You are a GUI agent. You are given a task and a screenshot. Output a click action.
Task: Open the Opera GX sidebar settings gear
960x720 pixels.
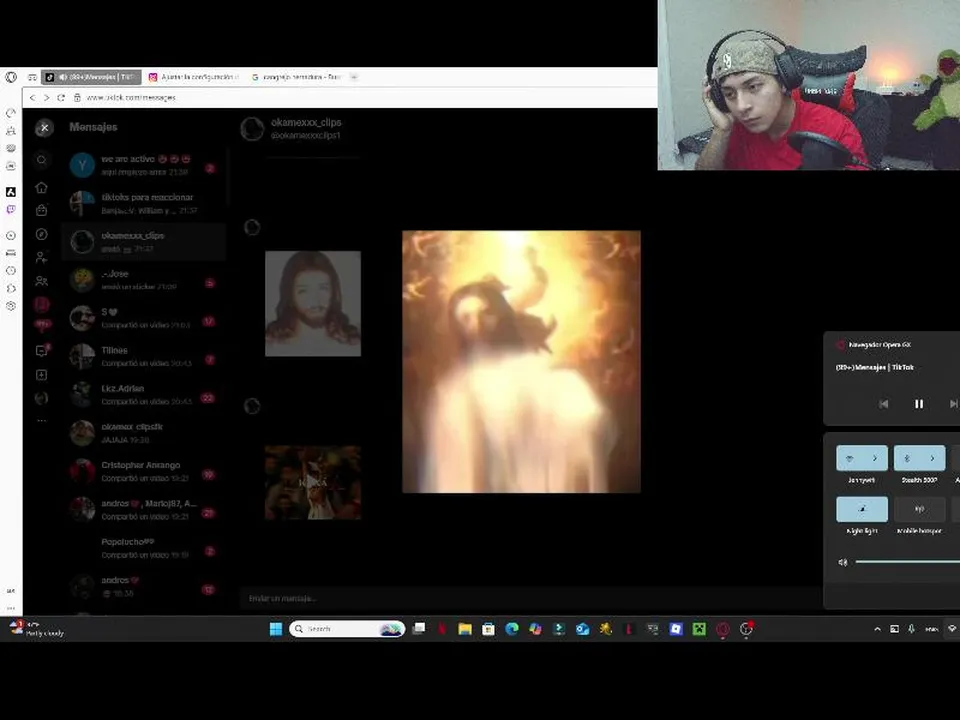(11, 306)
